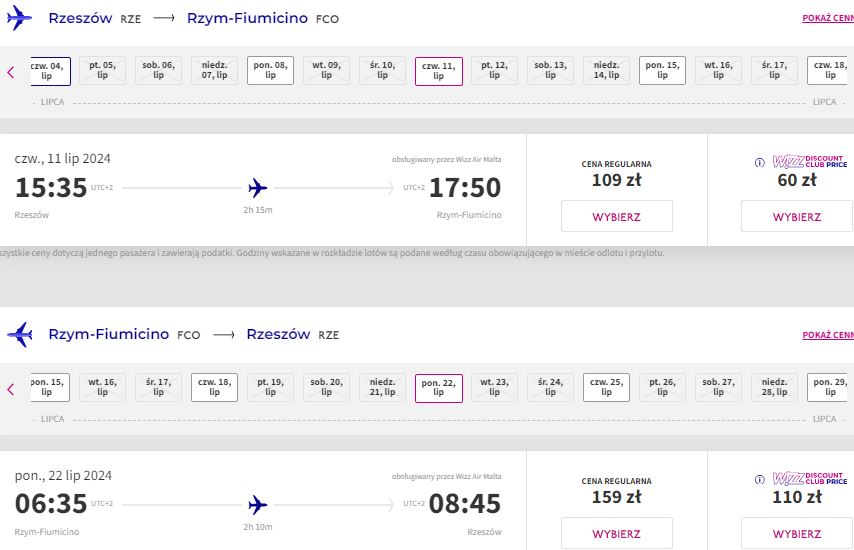Choose discount club price 60 zł WYBIERZ
Image resolution: width=854 pixels, height=550 pixels.
(797, 216)
